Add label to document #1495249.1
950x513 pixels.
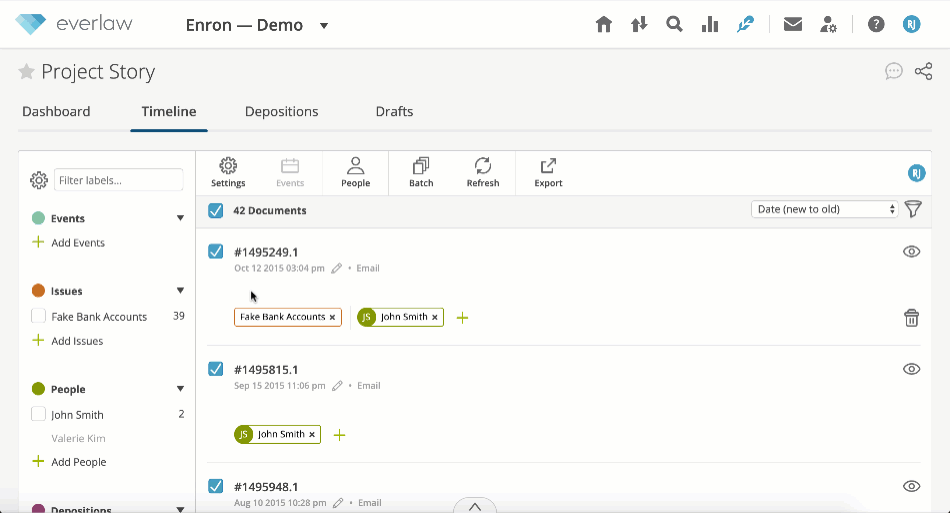(x=462, y=317)
